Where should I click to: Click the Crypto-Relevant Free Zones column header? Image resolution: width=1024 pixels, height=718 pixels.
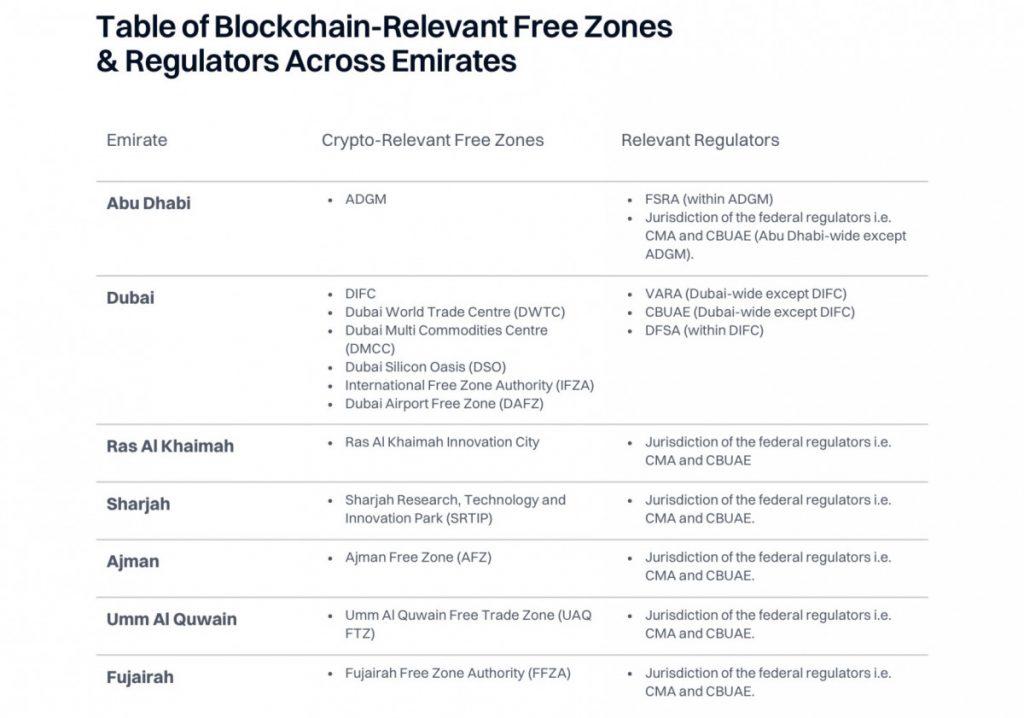[x=432, y=140]
